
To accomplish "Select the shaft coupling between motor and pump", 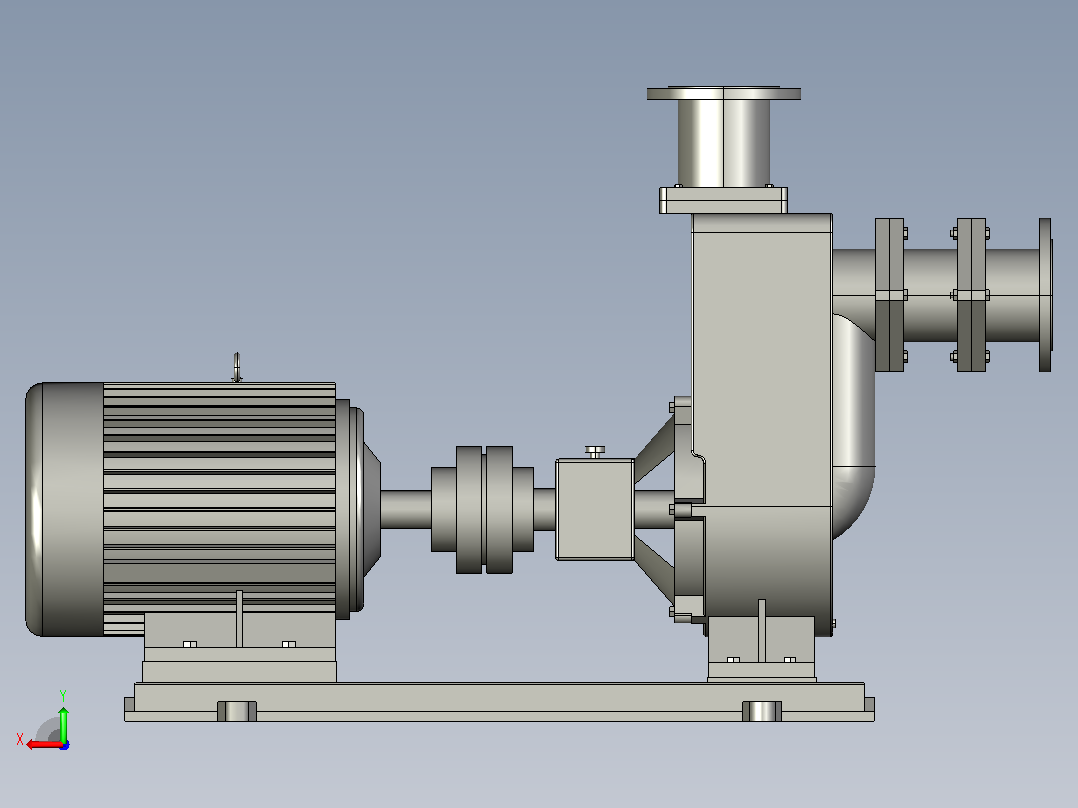I will [x=483, y=510].
